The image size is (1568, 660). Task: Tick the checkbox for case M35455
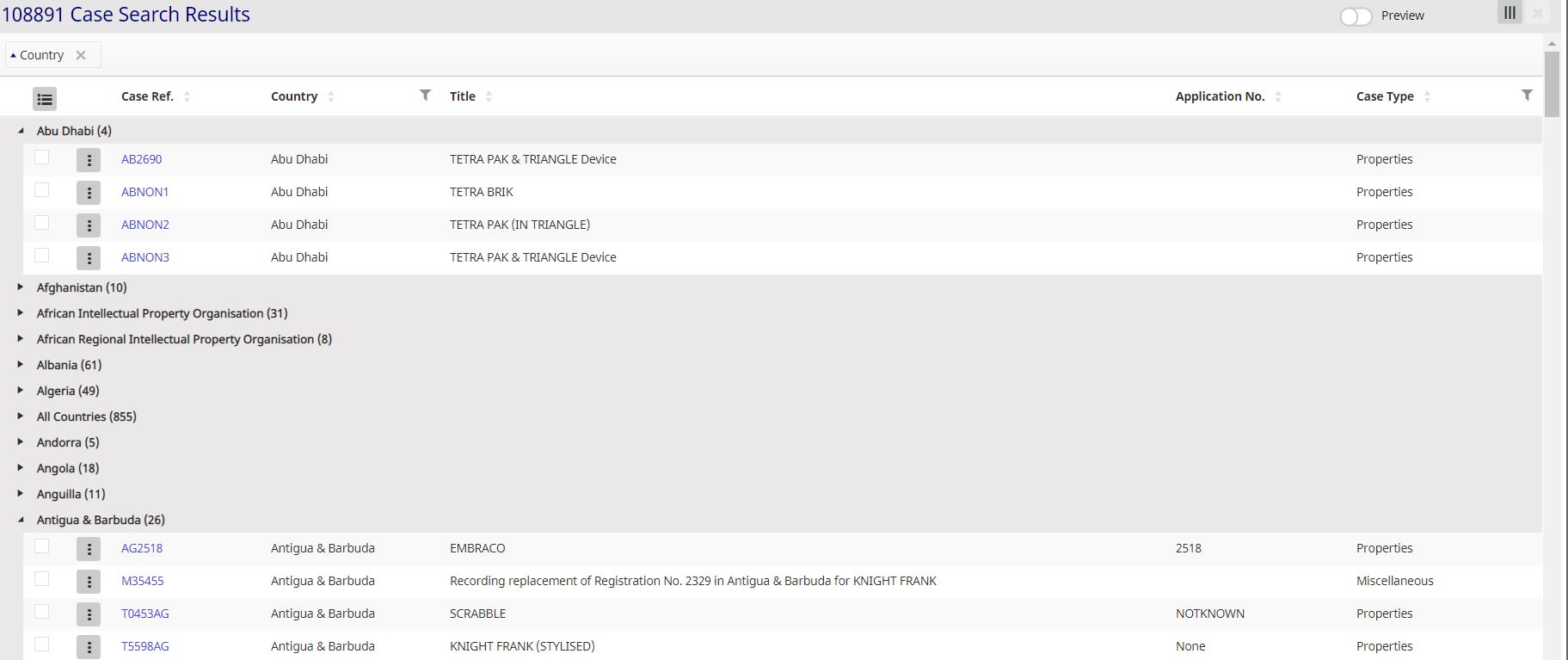41,579
